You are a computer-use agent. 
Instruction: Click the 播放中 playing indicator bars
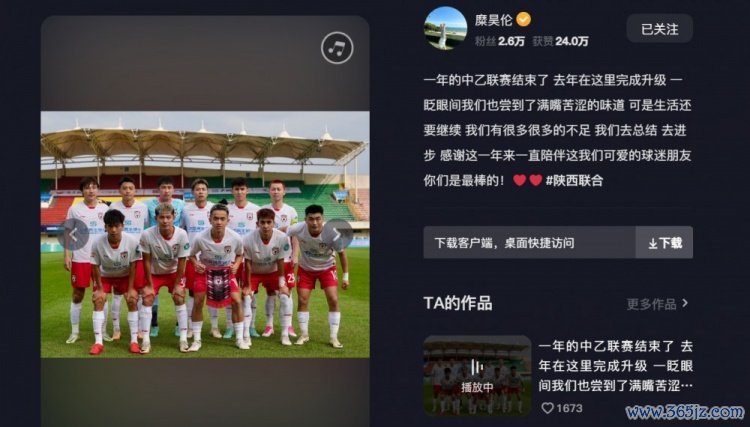477,367
